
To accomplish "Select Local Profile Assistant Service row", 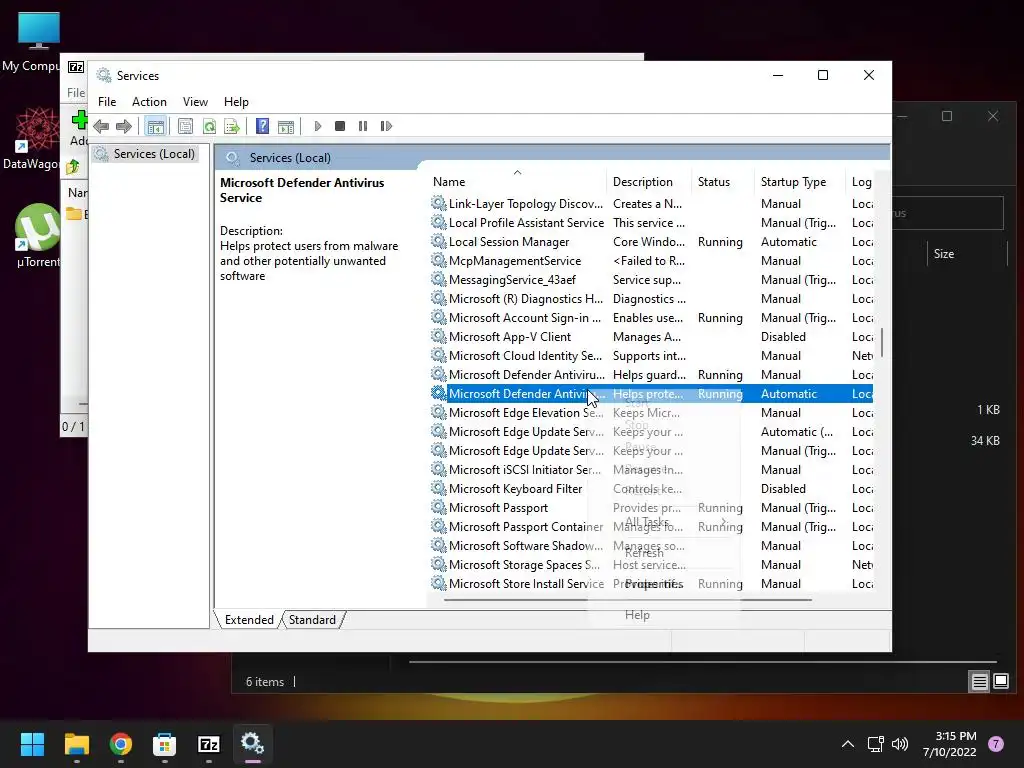I will pyautogui.click(x=652, y=223).
